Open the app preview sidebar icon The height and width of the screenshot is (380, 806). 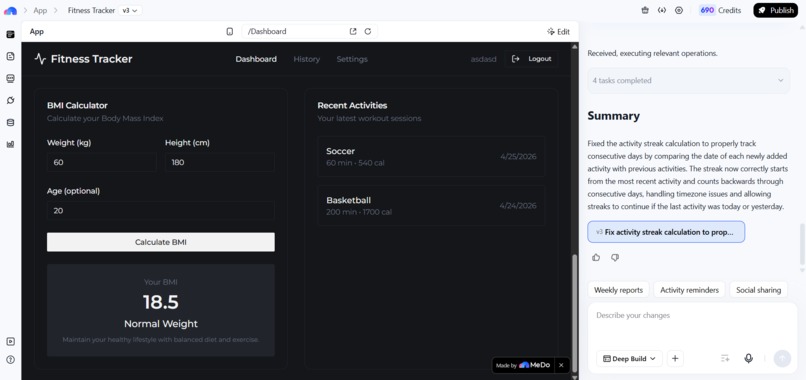(10, 34)
